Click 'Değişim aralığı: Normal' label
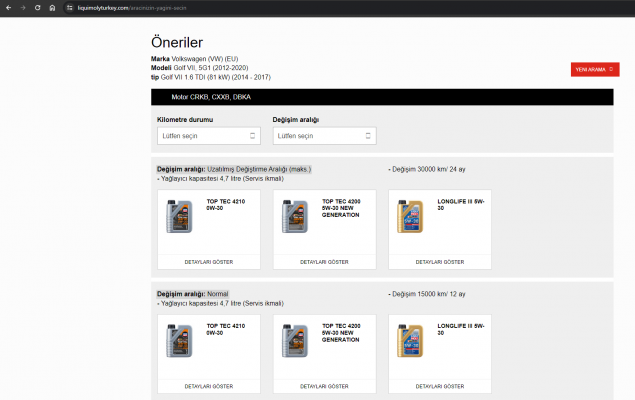 pyautogui.click(x=193, y=294)
